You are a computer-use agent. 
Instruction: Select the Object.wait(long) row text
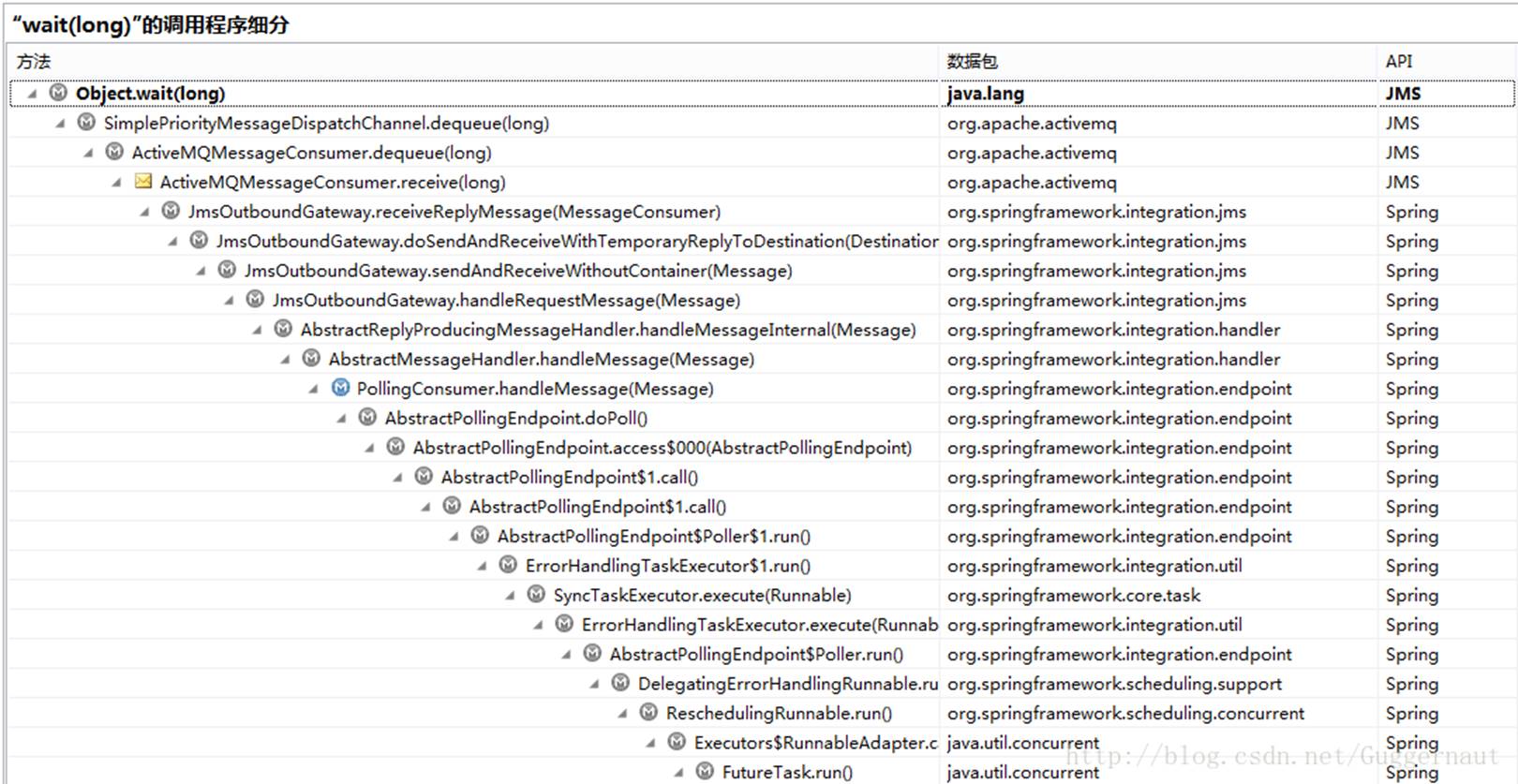150,94
